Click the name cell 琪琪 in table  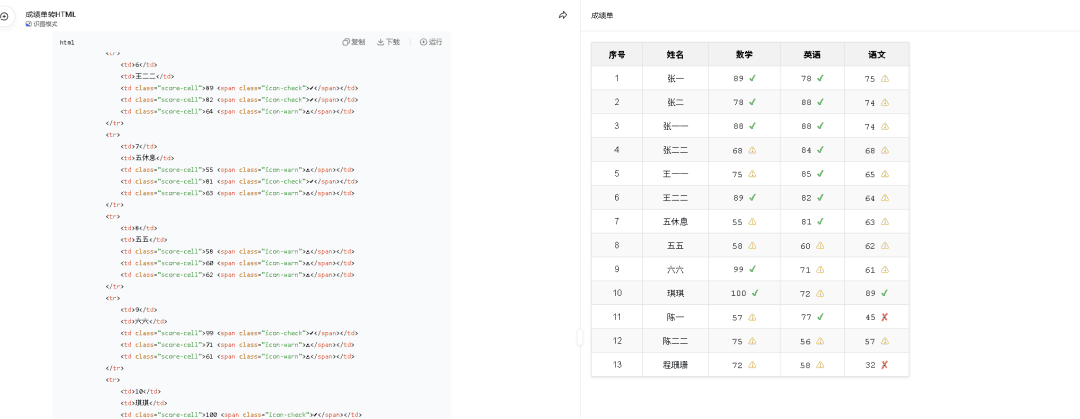676,293
